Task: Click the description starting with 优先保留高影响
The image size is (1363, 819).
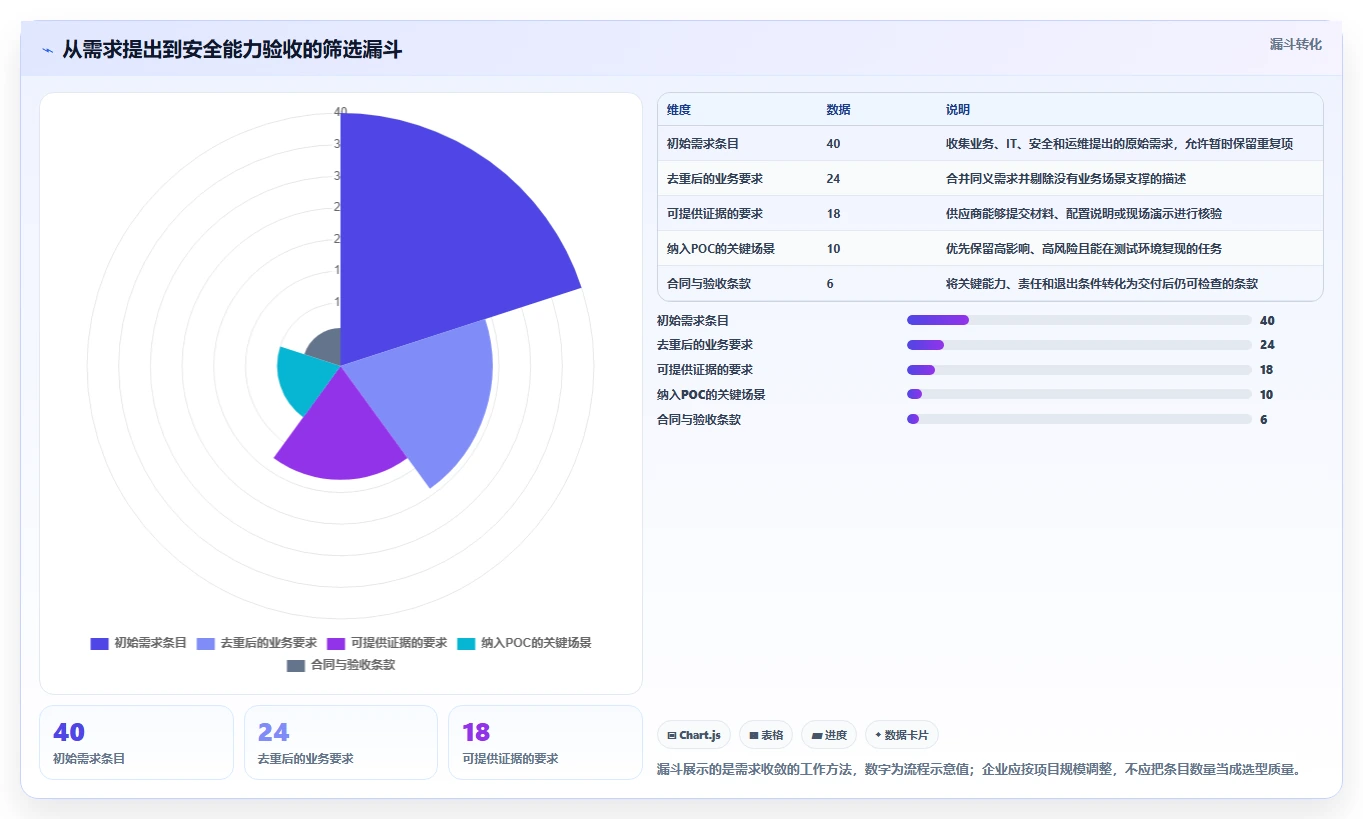Action: (x=1084, y=248)
